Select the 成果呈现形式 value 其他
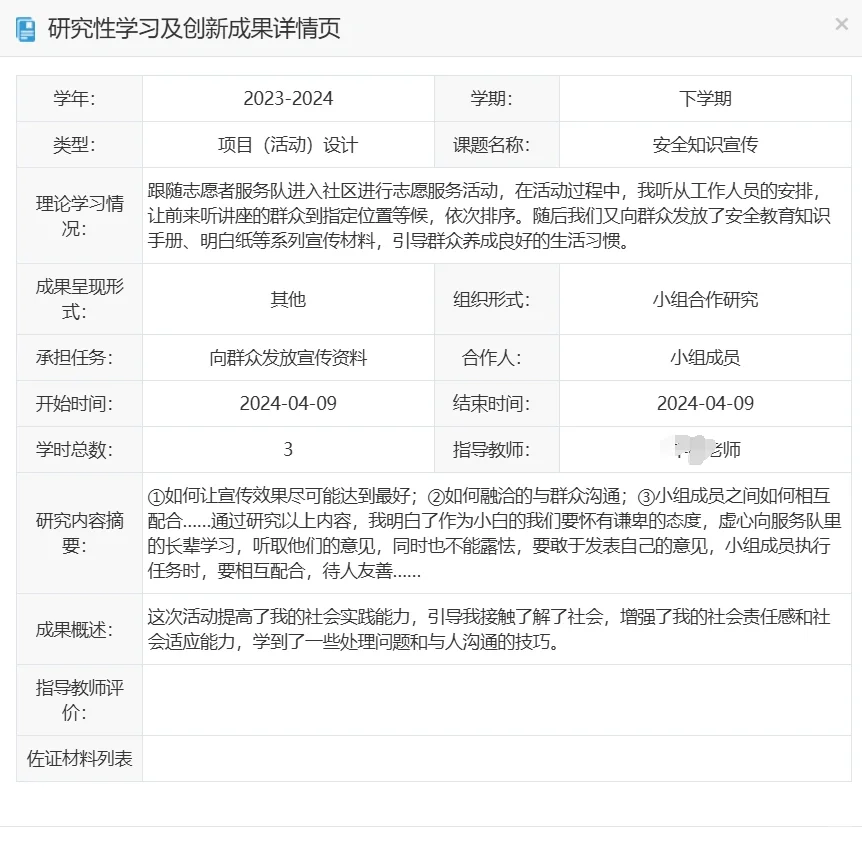Viewport: 862px width, 846px height. [x=288, y=299]
